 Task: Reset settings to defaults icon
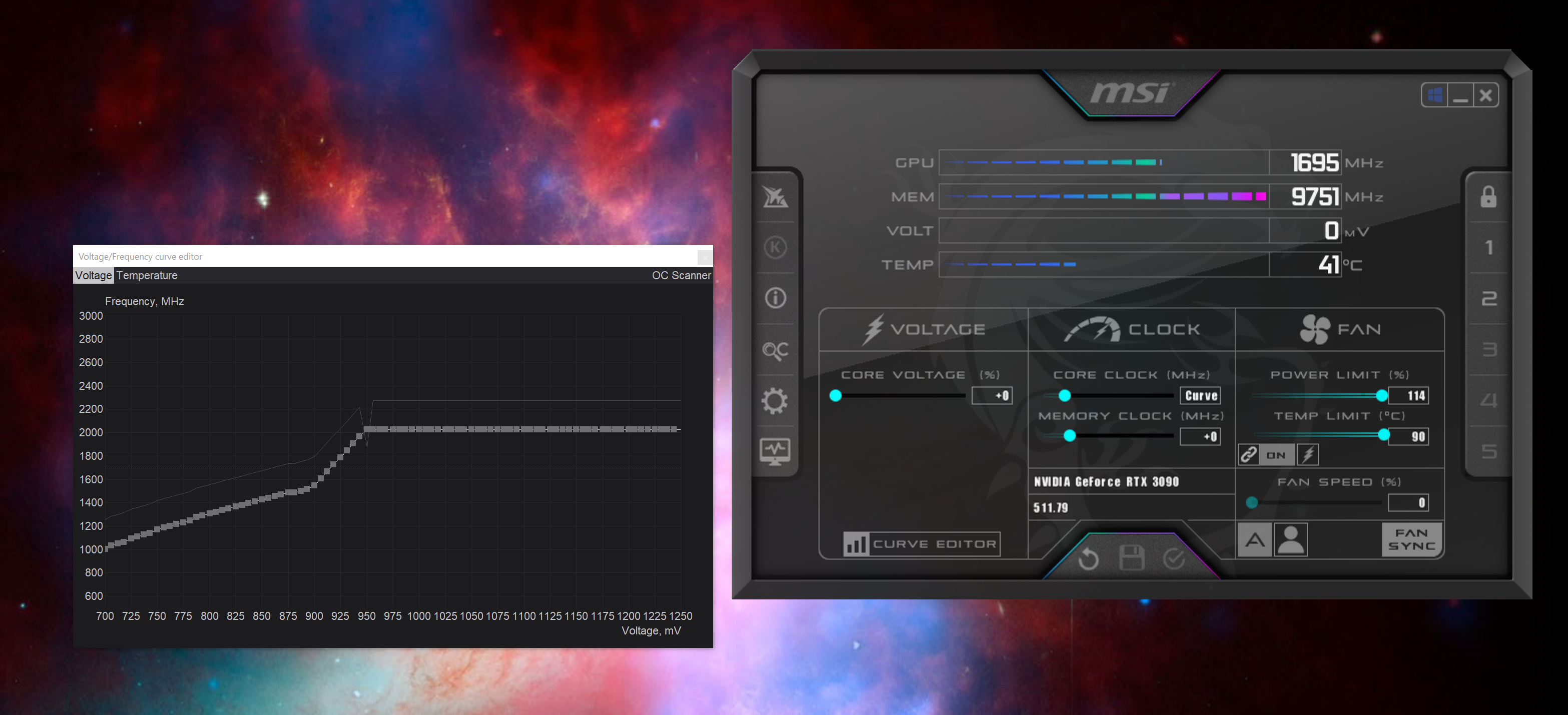[x=1089, y=558]
